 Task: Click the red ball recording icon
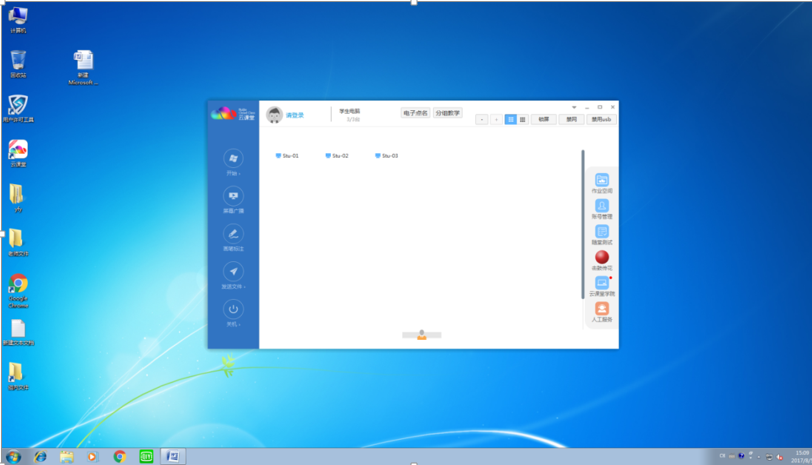tap(602, 257)
